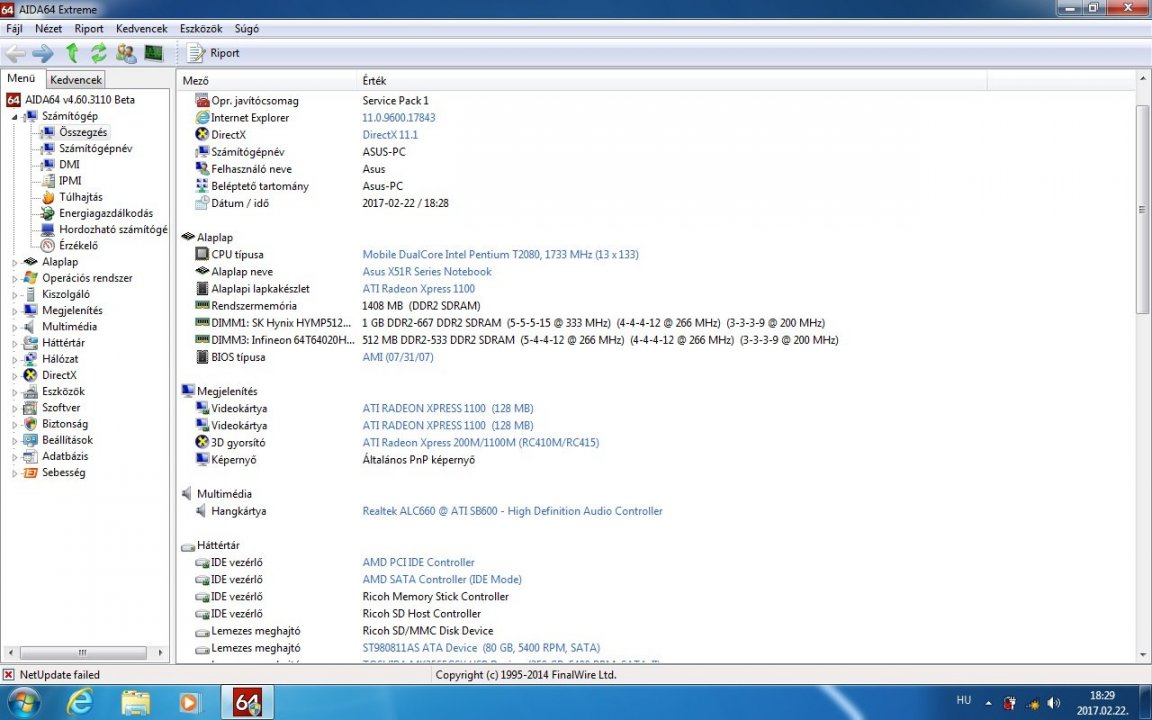Click the BIOS típusa chip icon
Image resolution: width=1152 pixels, height=720 pixels.
[x=202, y=357]
